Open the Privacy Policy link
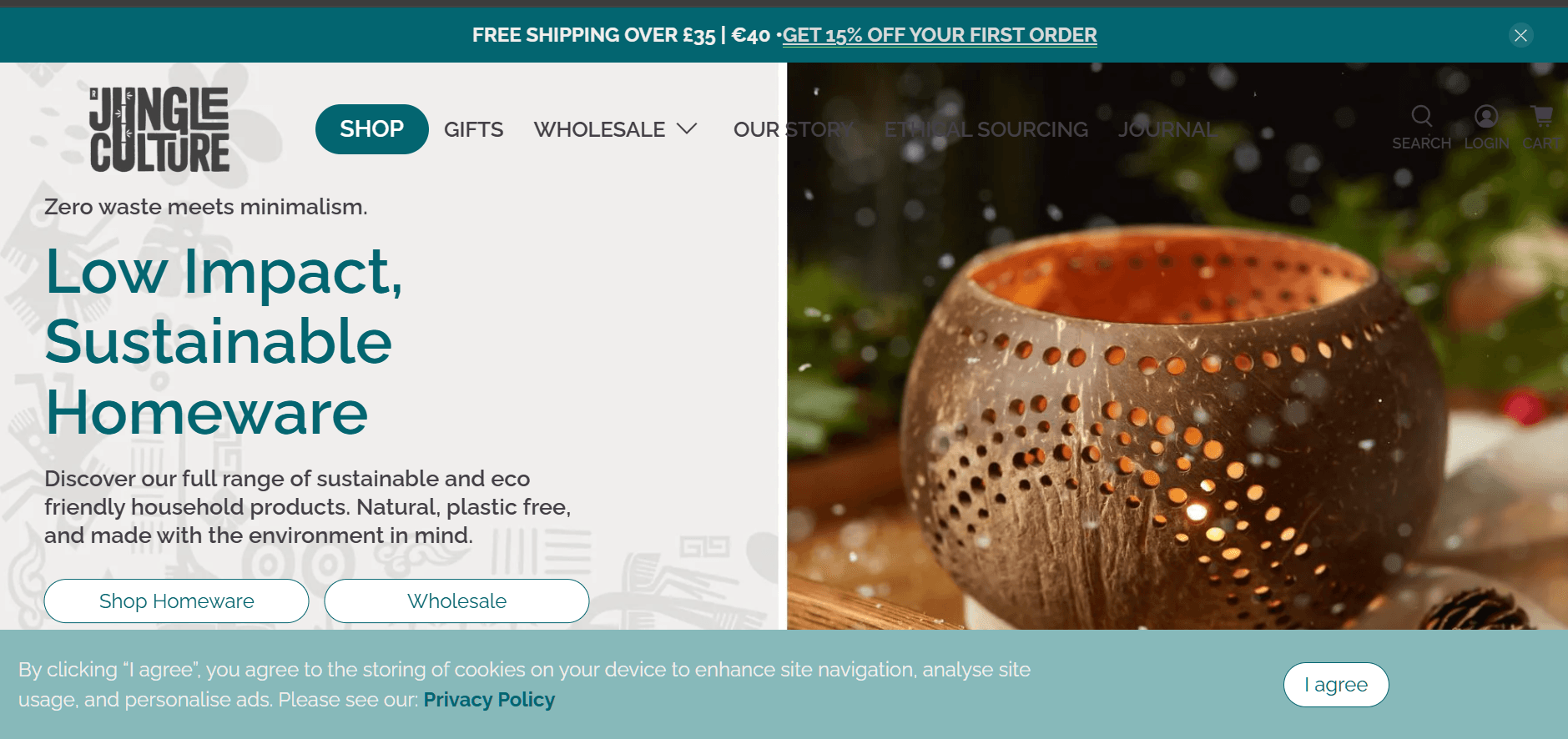 489,700
